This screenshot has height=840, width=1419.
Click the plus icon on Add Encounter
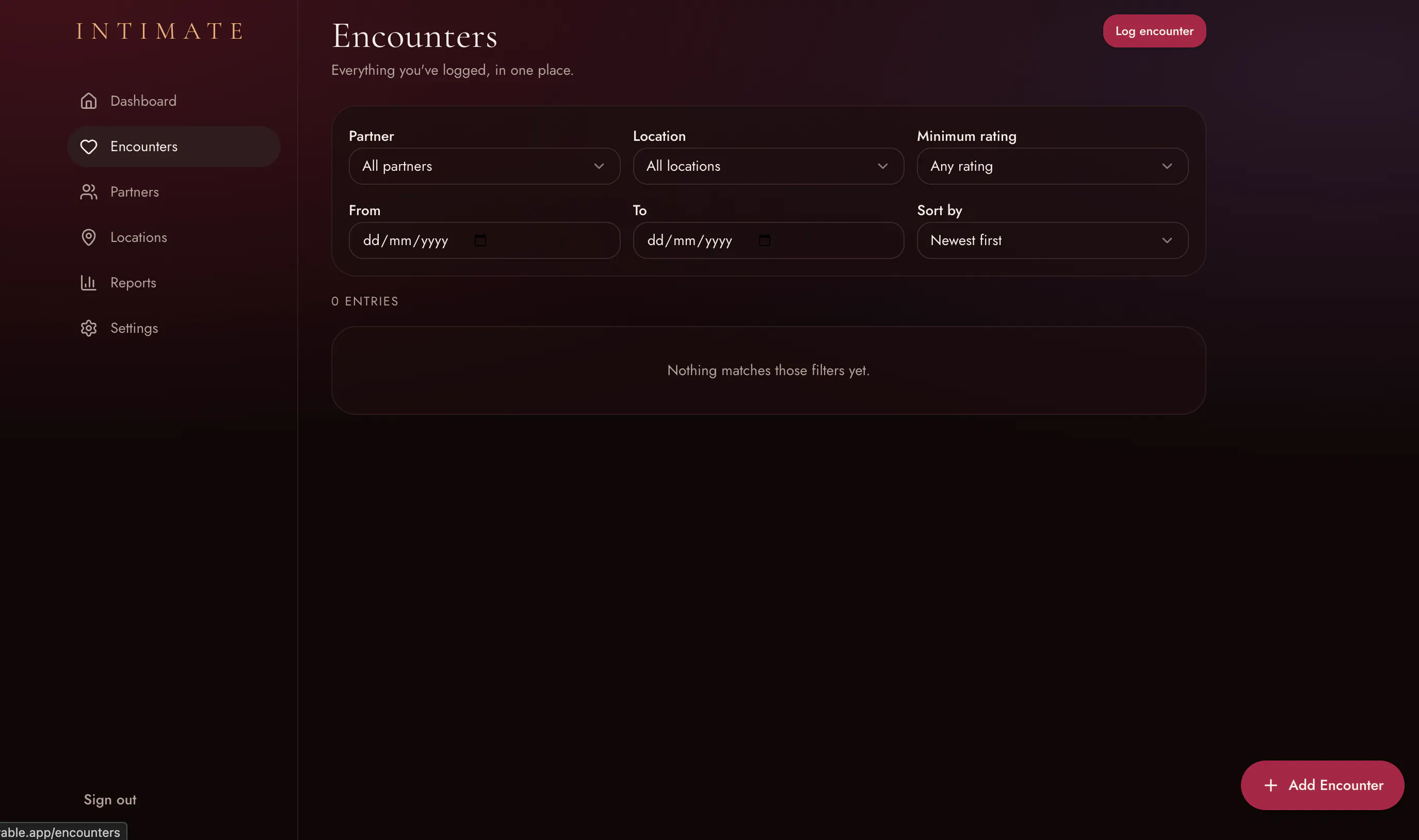click(1270, 785)
